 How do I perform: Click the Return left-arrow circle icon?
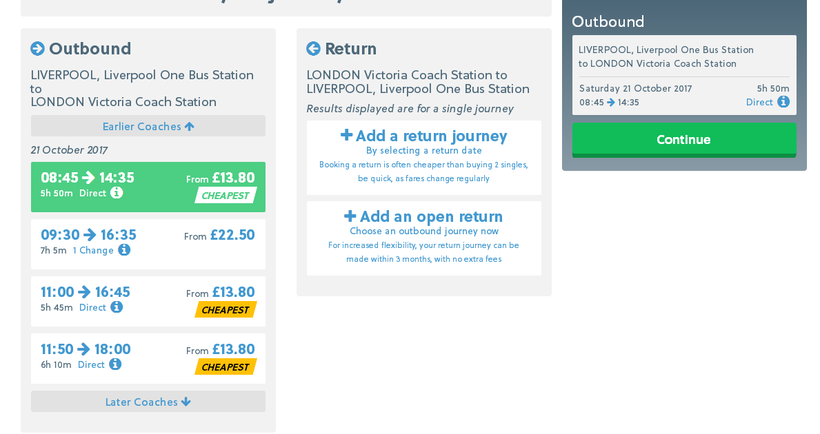[313, 49]
